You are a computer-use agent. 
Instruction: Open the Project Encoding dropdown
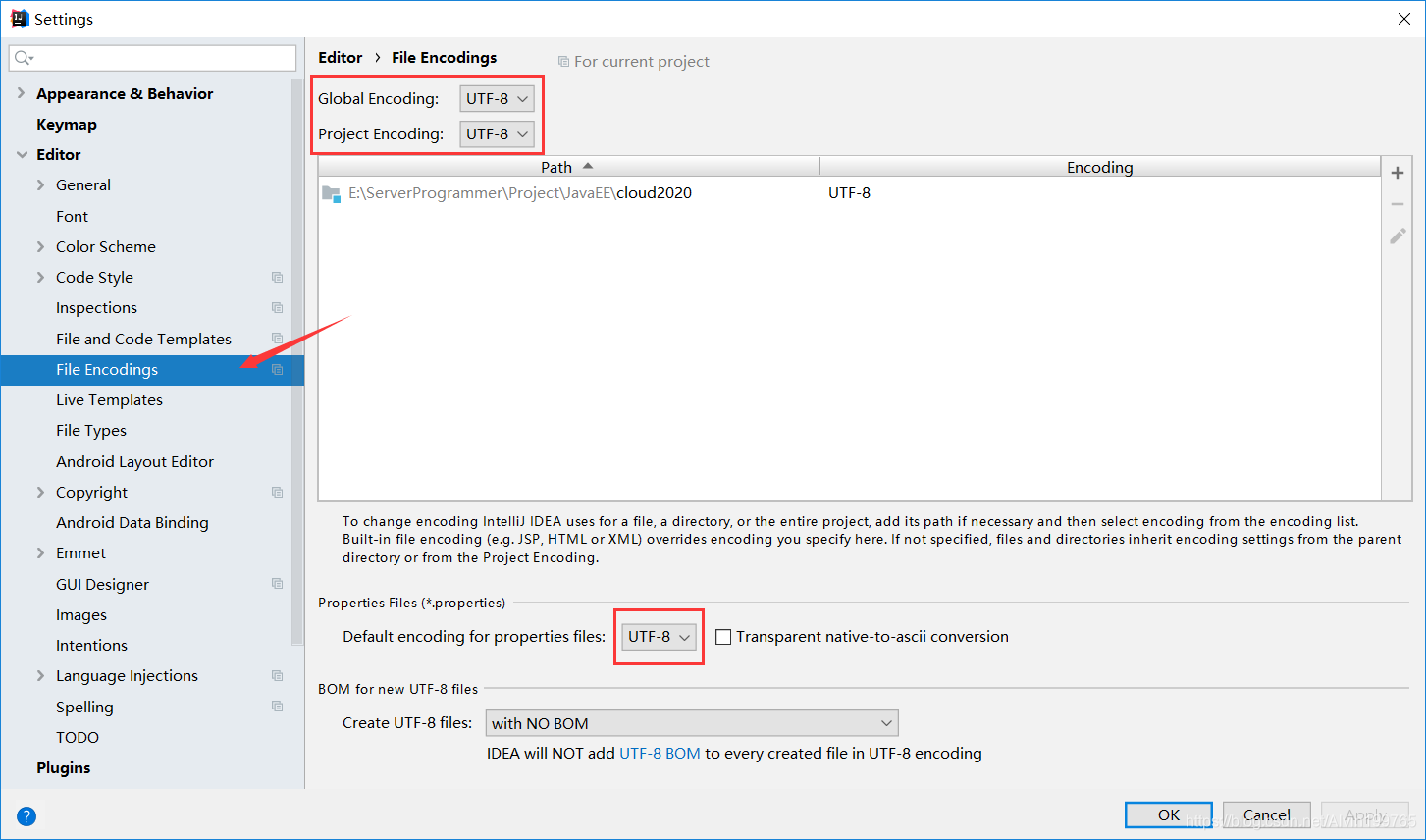click(497, 134)
